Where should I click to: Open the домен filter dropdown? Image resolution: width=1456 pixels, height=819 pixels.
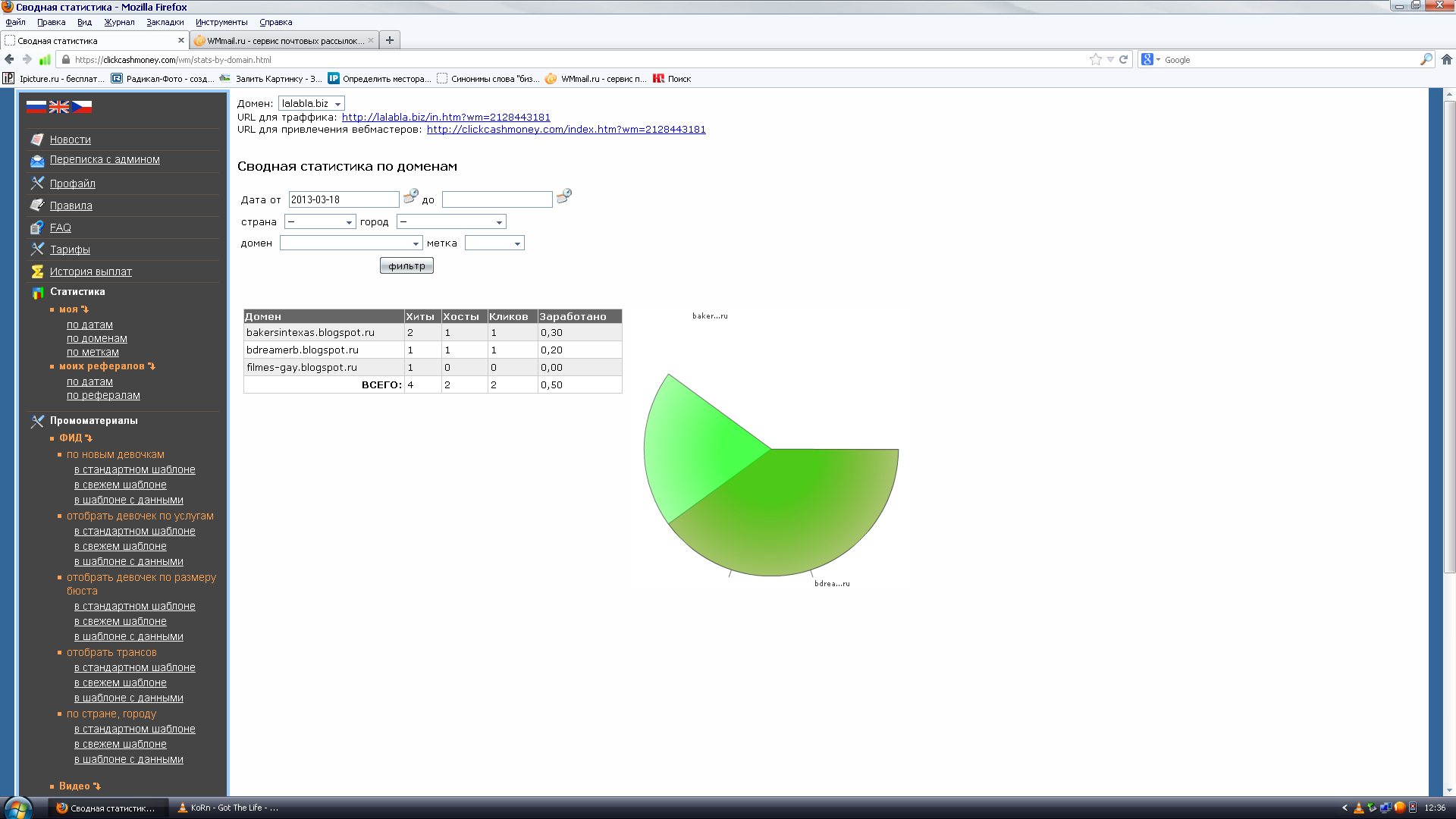350,243
